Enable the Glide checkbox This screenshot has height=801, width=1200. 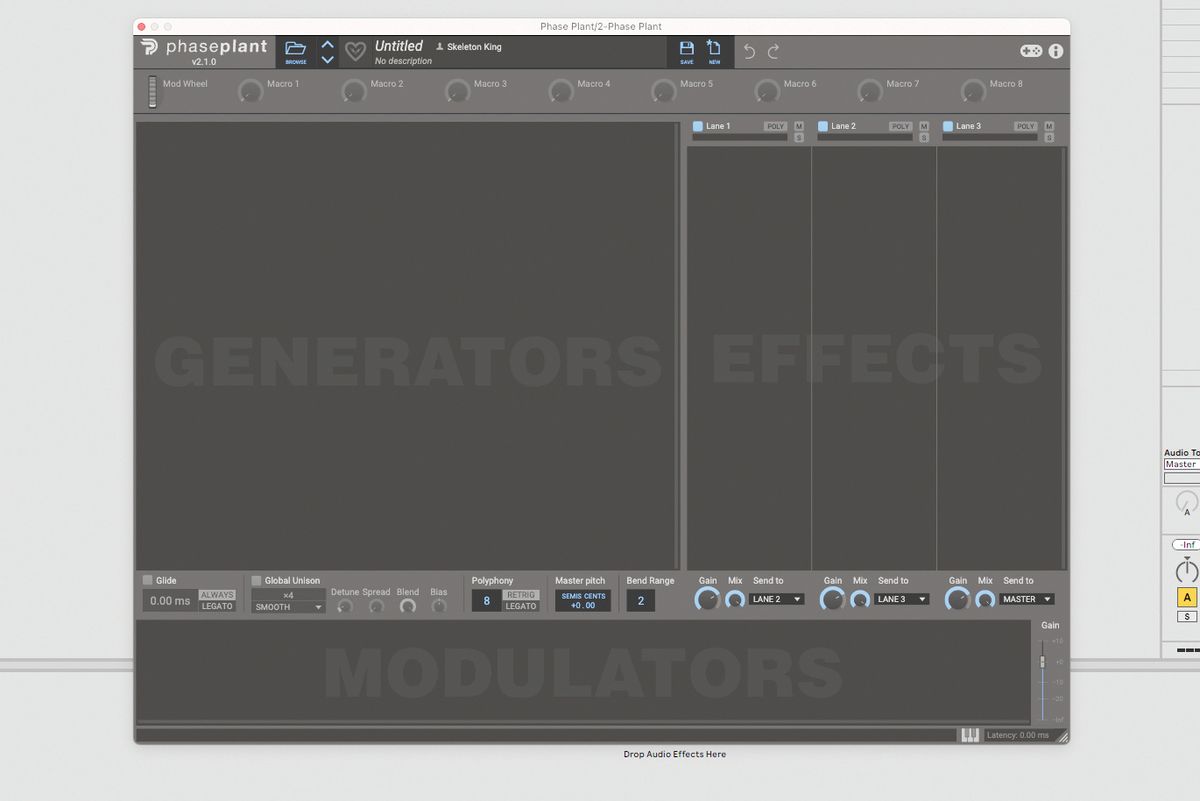pos(149,580)
